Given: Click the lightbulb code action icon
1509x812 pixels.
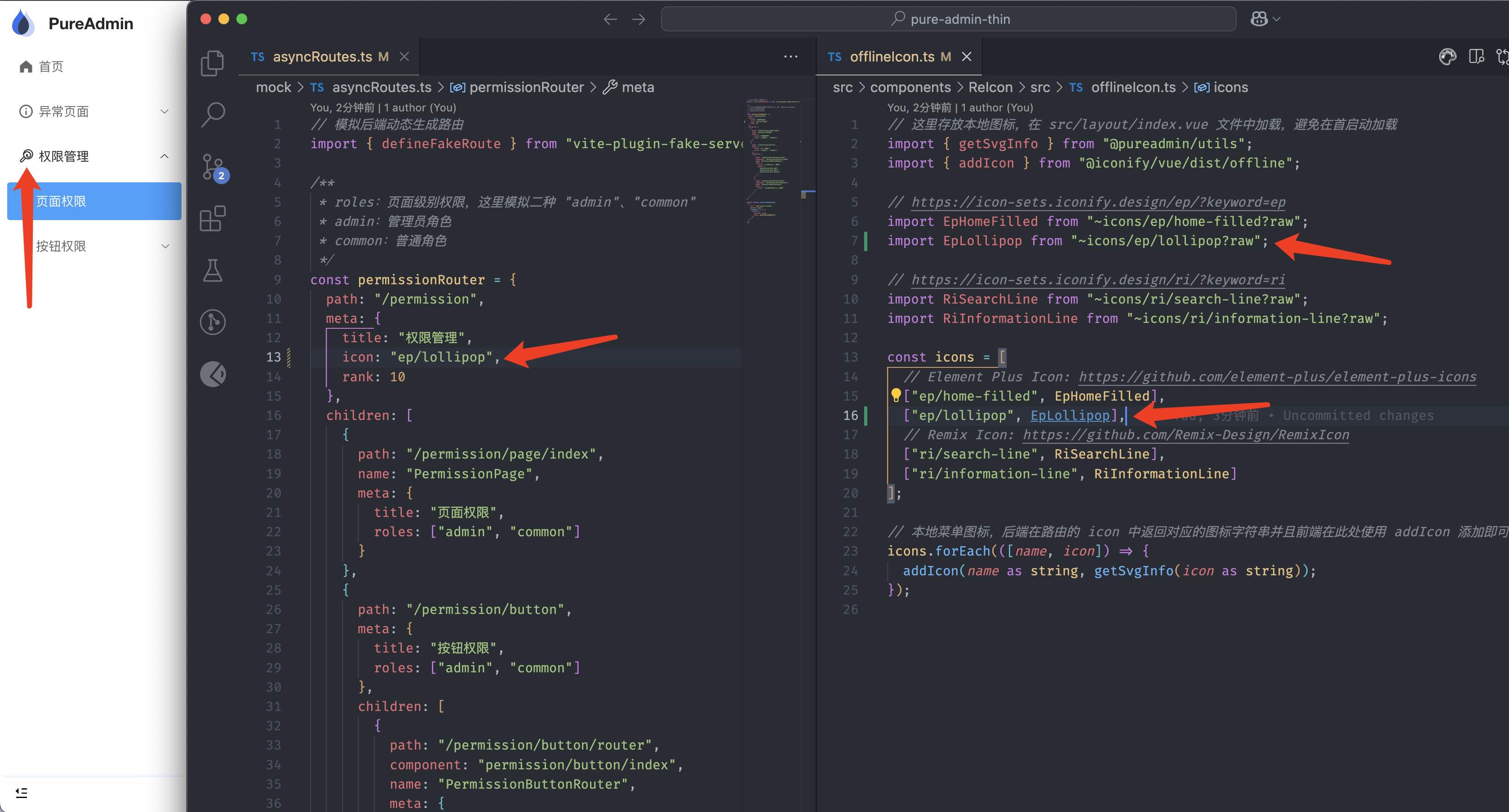Looking at the screenshot, I should (x=896, y=396).
